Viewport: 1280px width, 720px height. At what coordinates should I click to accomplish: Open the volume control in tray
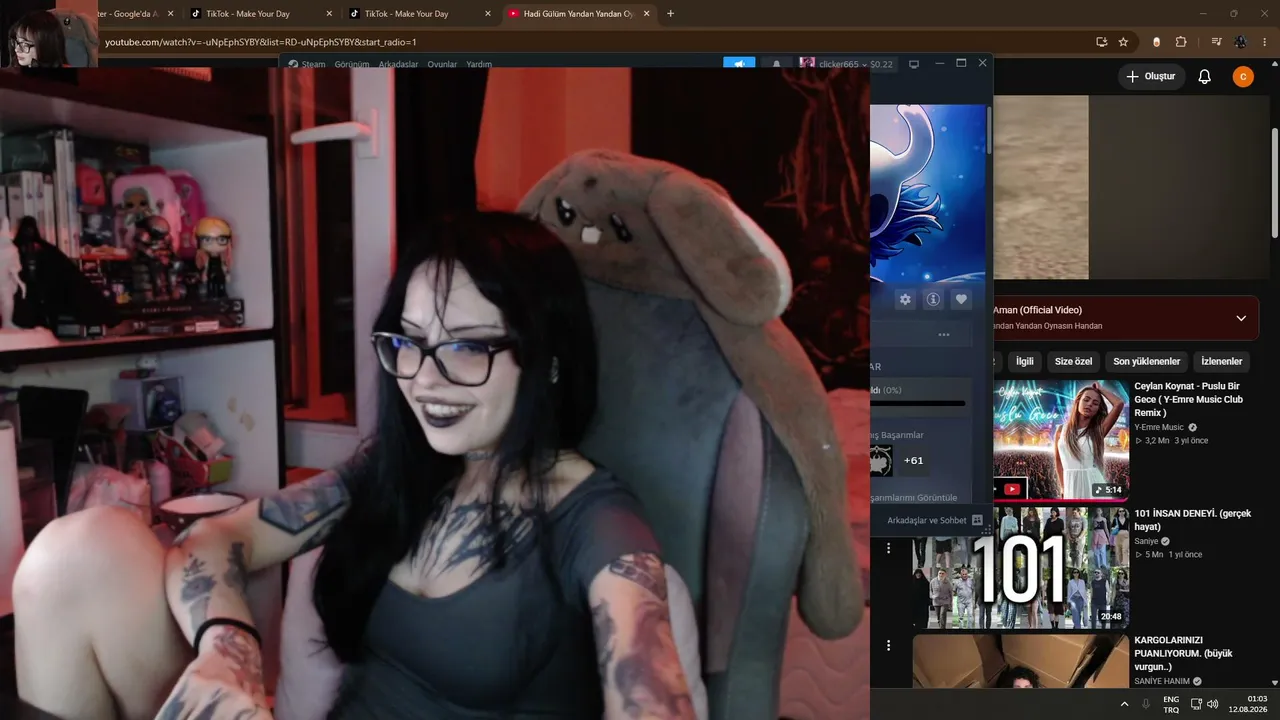coord(1213,704)
